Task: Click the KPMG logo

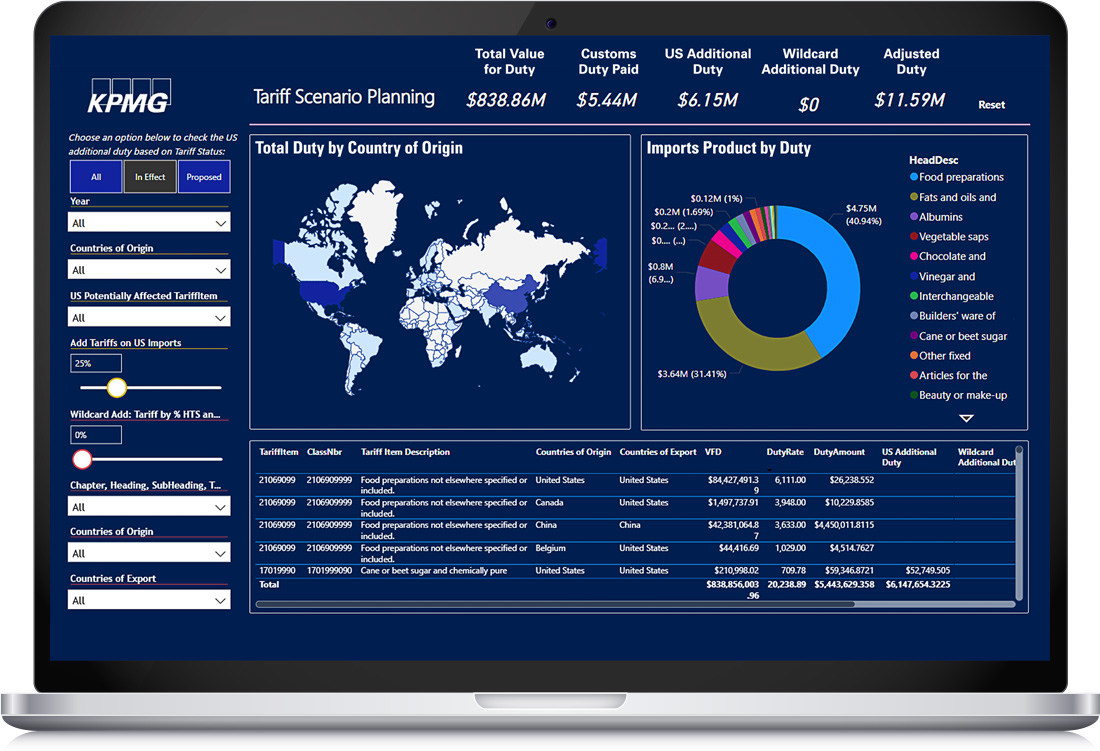Action: point(129,96)
